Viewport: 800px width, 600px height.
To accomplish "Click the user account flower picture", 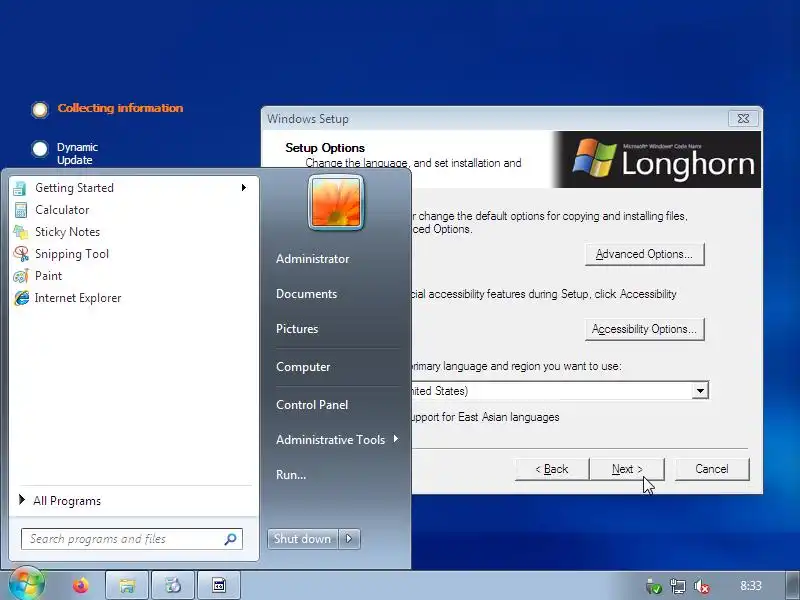I will click(x=336, y=203).
